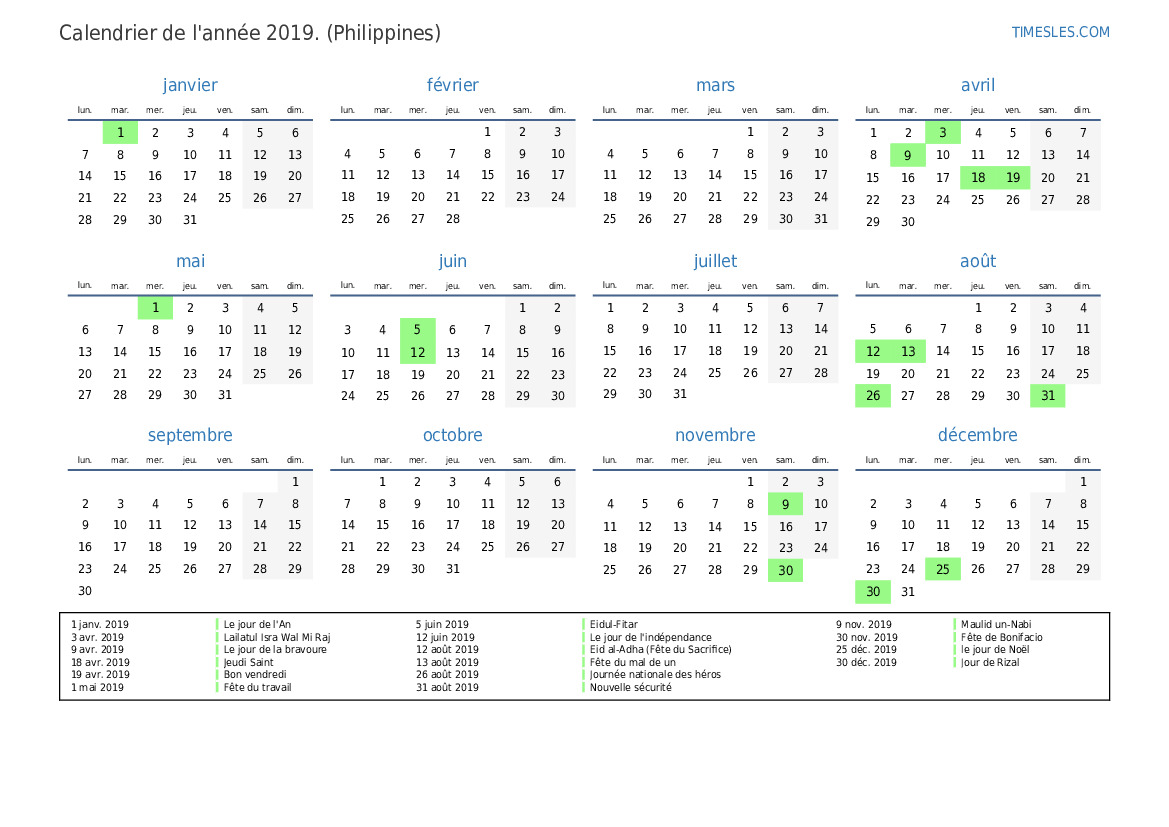Select highlighted January 1 holiday
The width and height of the screenshot is (1169, 827).
point(120,133)
